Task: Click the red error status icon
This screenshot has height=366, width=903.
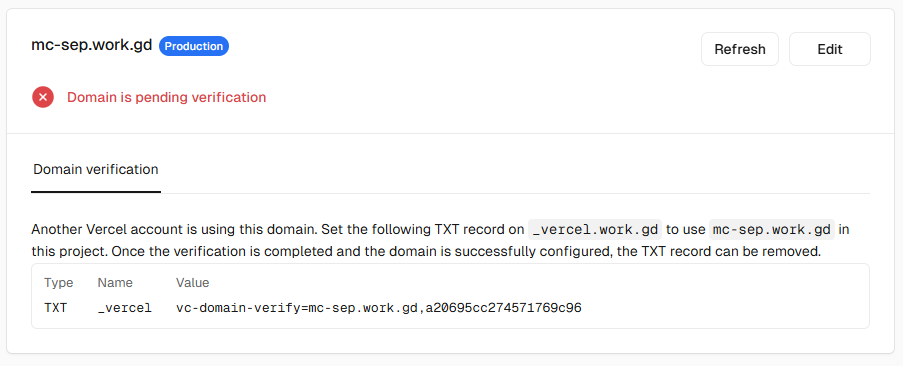Action: tap(43, 97)
